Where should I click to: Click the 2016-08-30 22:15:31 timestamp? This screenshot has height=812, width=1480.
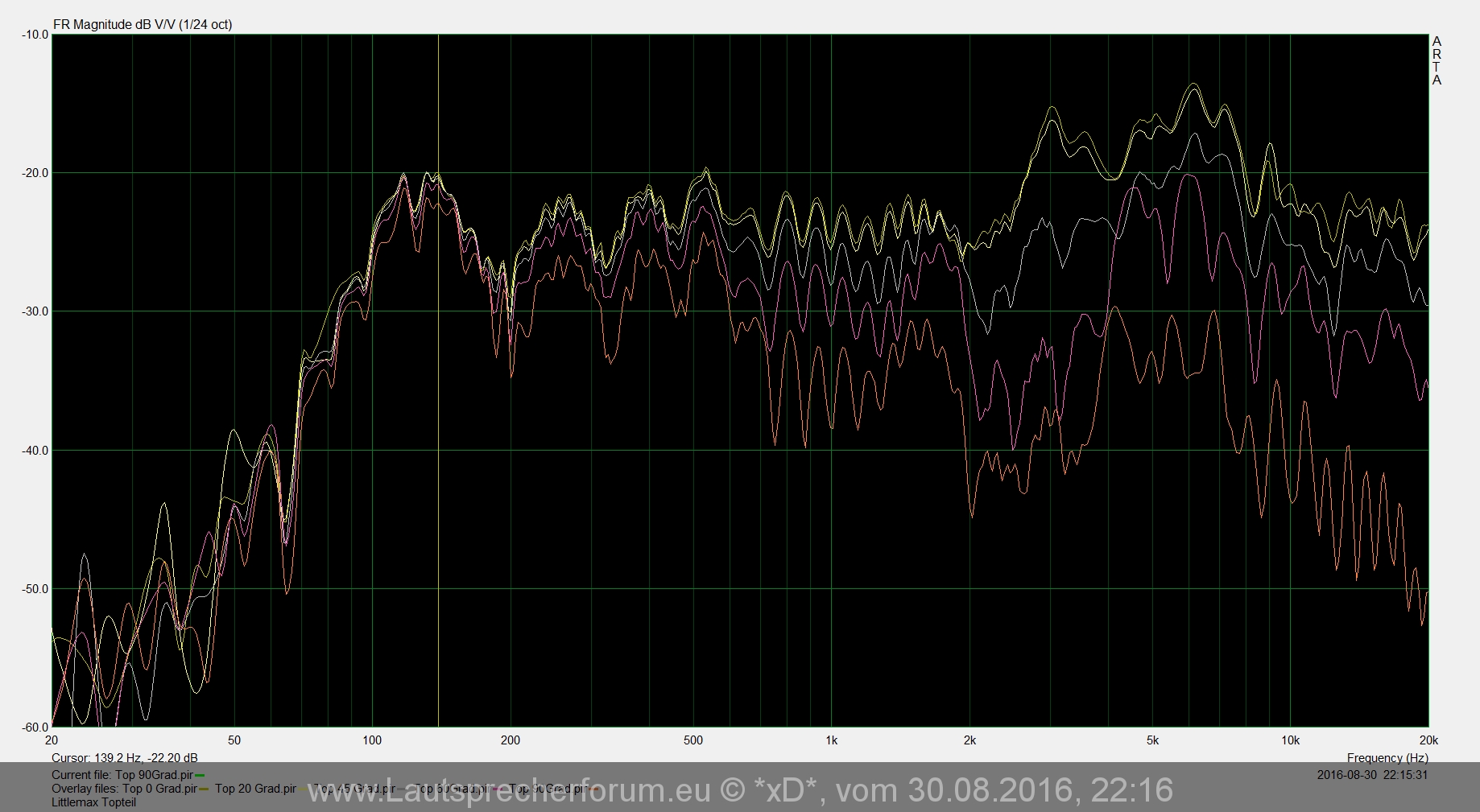click(1372, 775)
